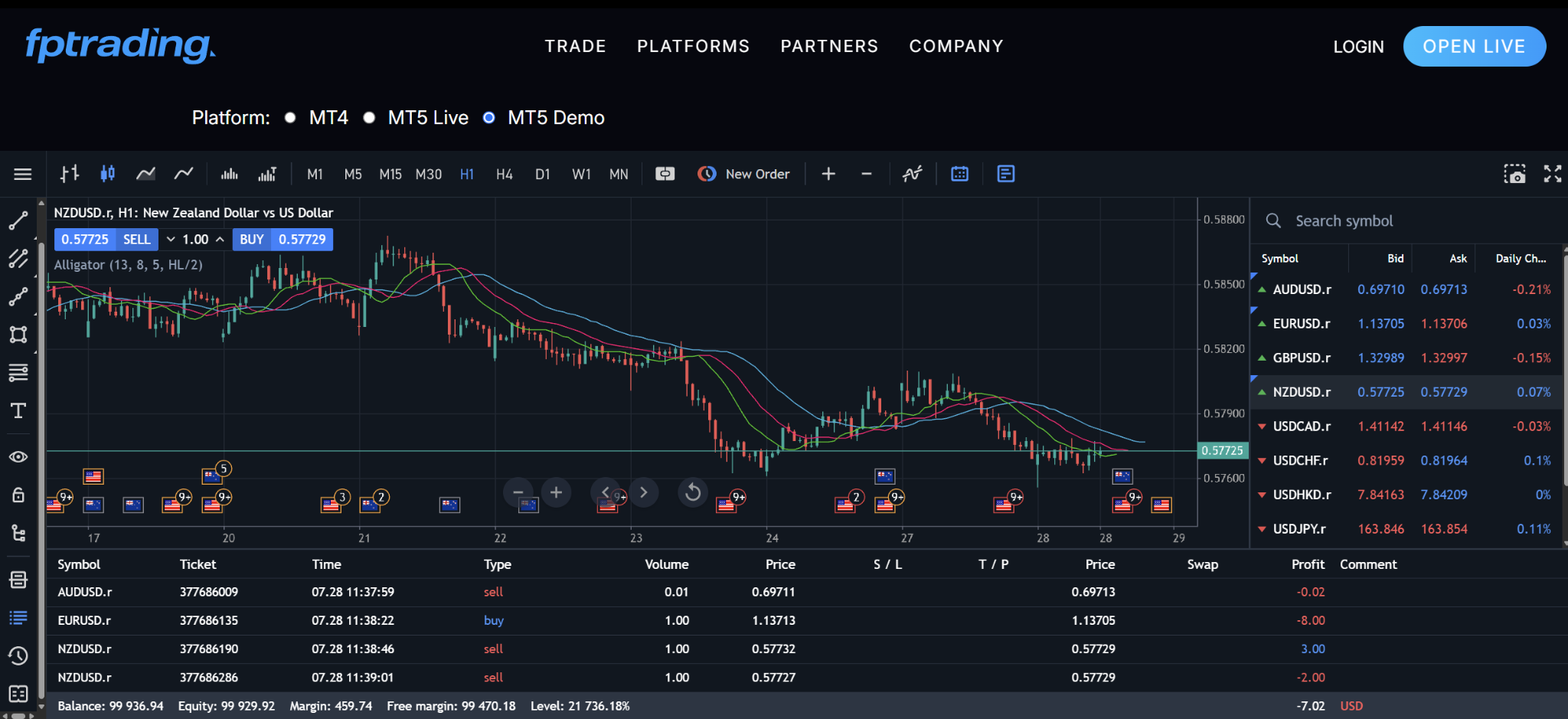
Task: Toggle object visibility eye icon
Action: (18, 457)
